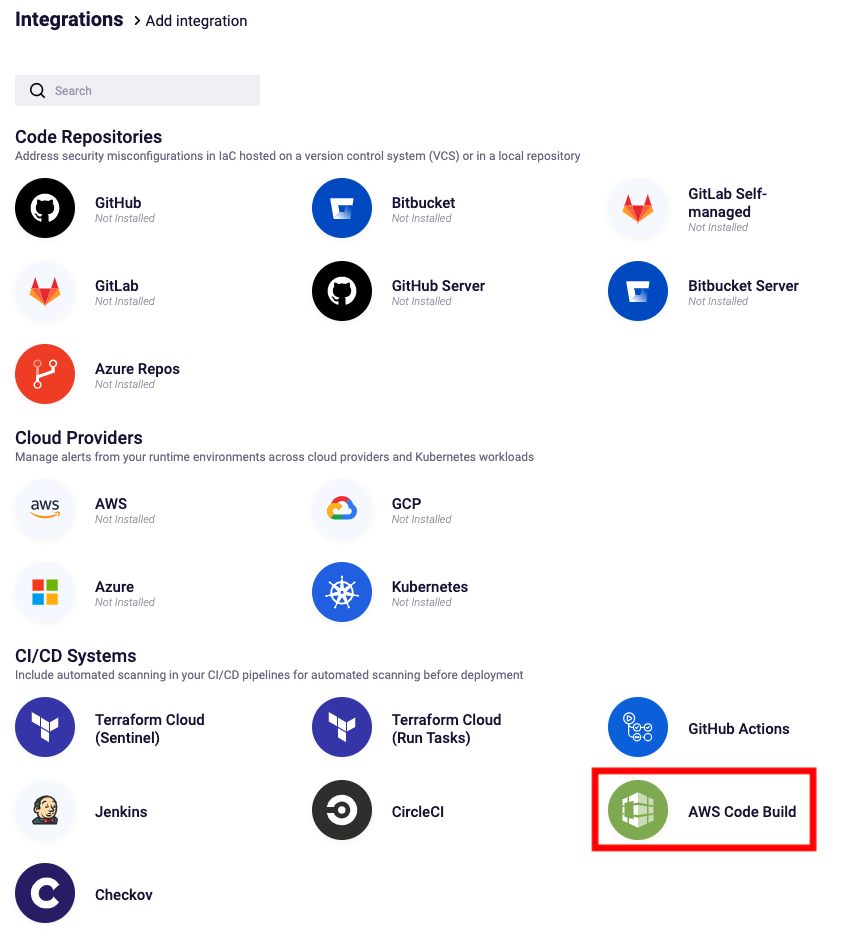Open the CircleCI logo icon
Viewport: 844px width, 938px height.
pos(342,810)
